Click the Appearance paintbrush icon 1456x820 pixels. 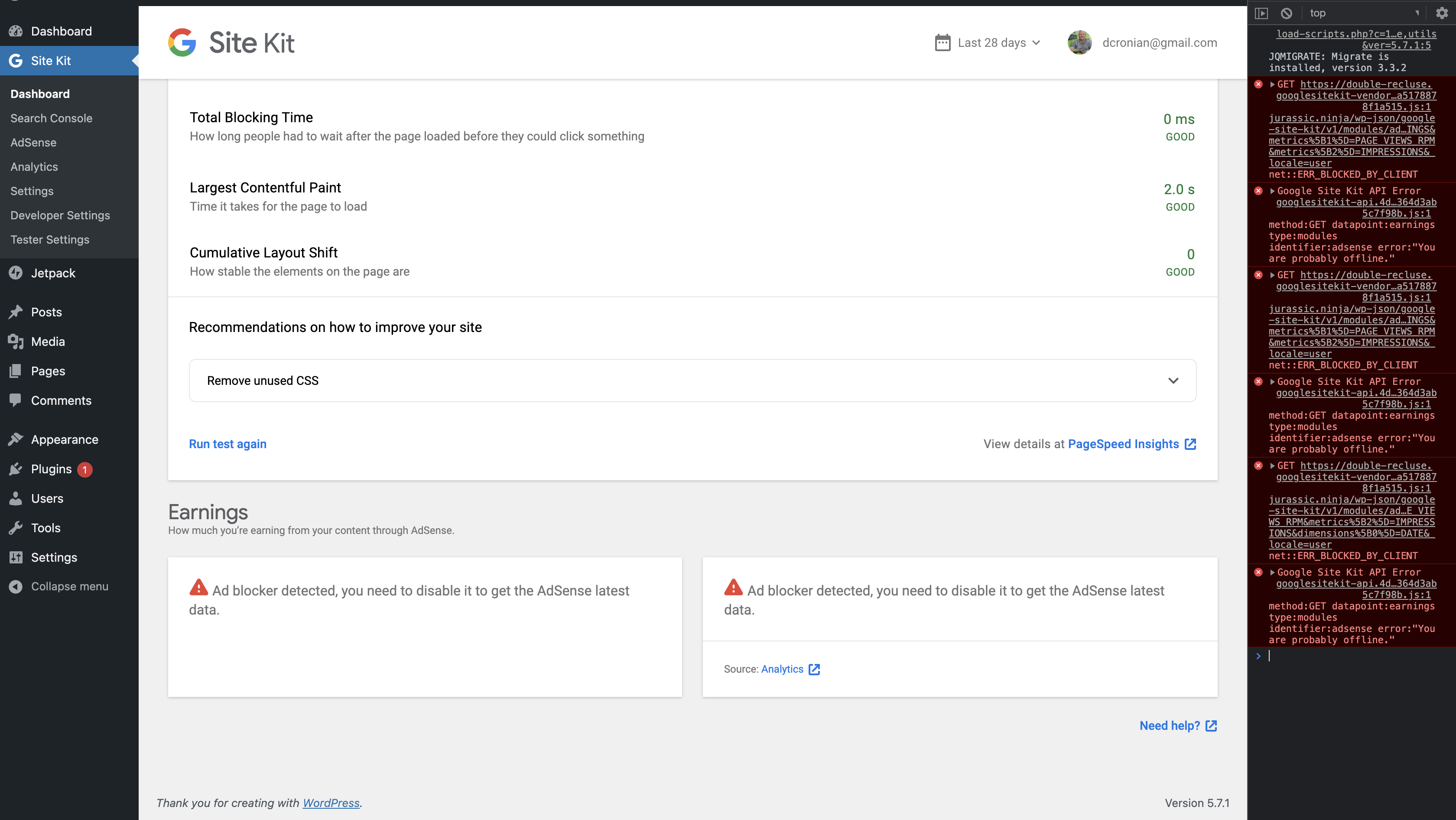pos(16,439)
